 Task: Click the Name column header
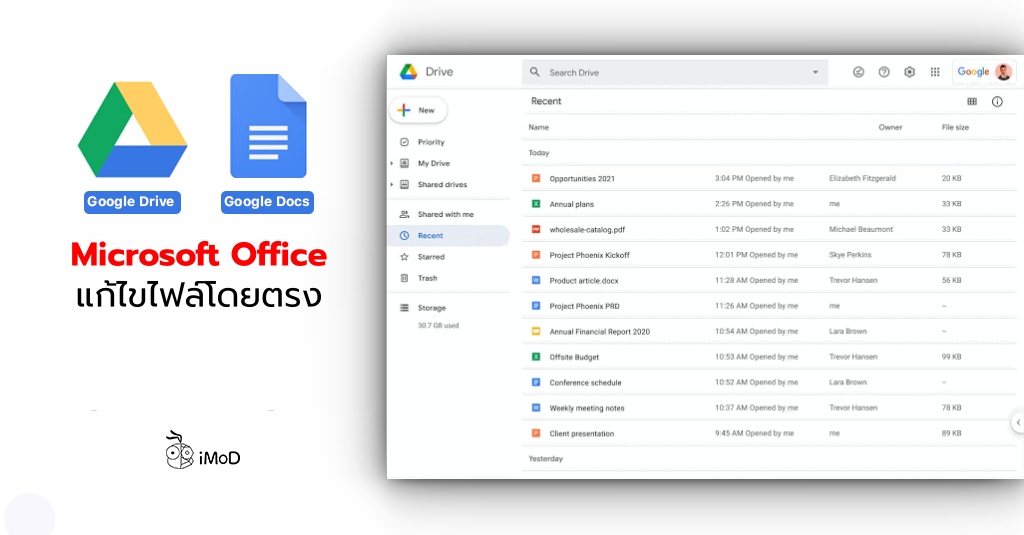(x=538, y=127)
